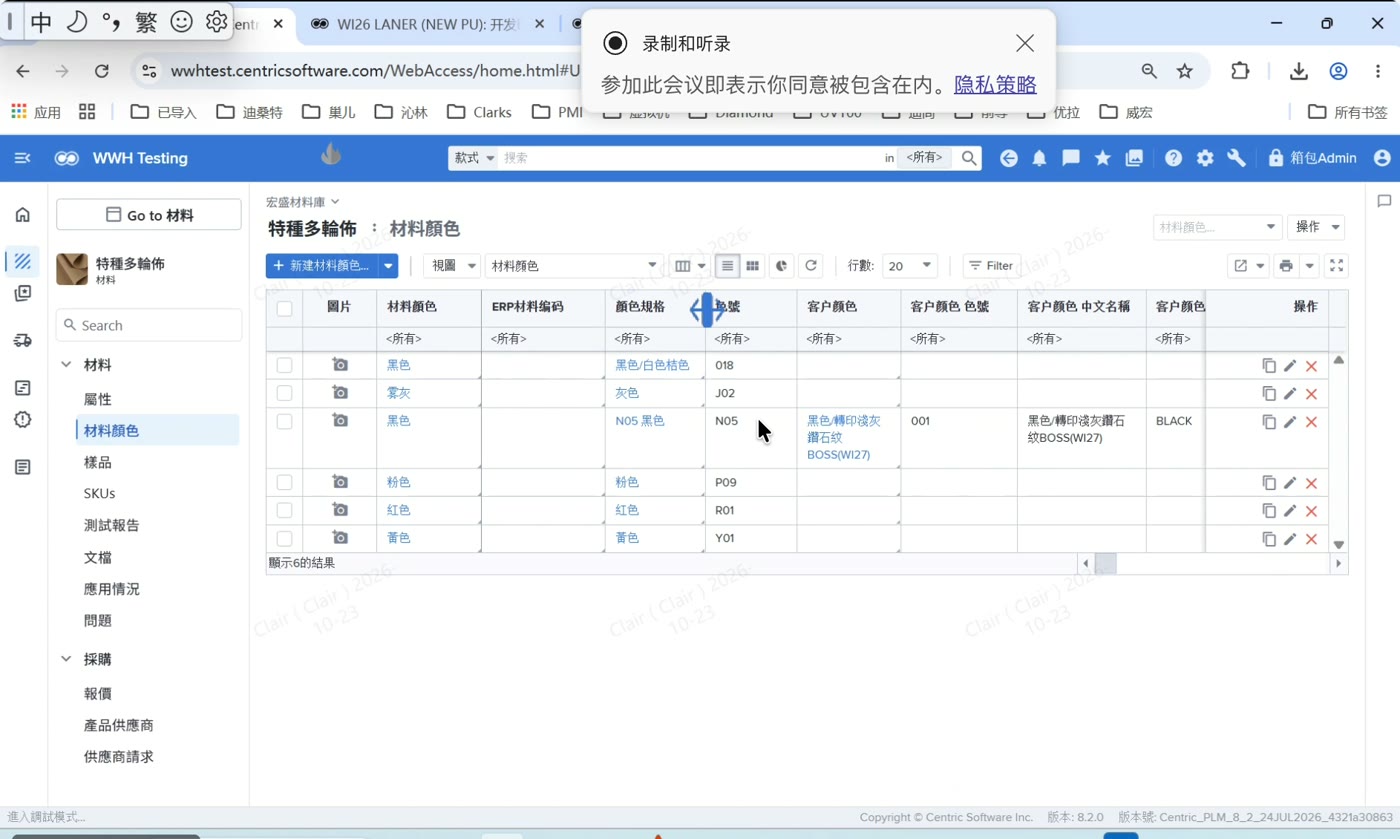Open chart view icon in toolbar

click(x=782, y=266)
